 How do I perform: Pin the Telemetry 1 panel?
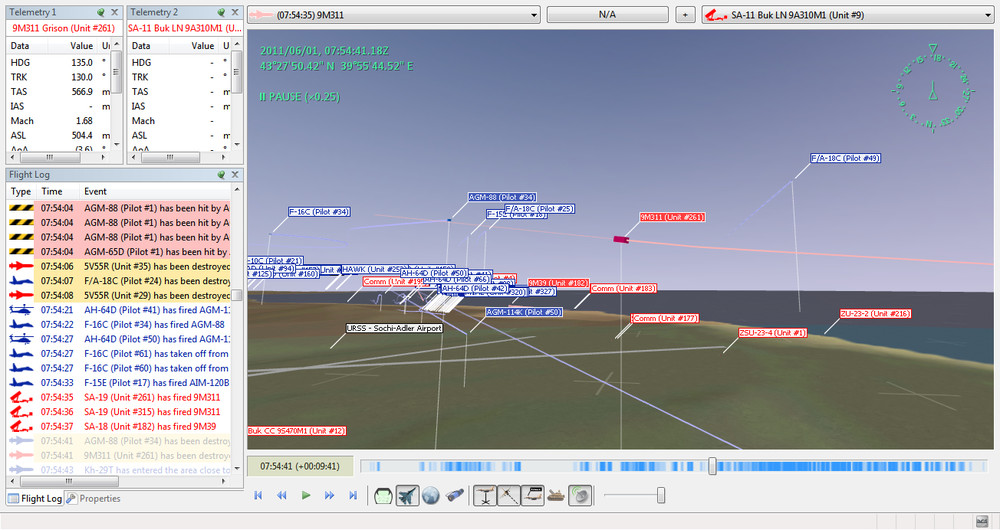click(x=101, y=12)
